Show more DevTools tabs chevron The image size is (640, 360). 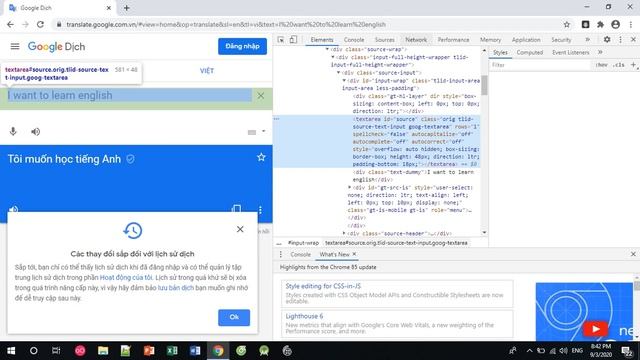coord(587,40)
